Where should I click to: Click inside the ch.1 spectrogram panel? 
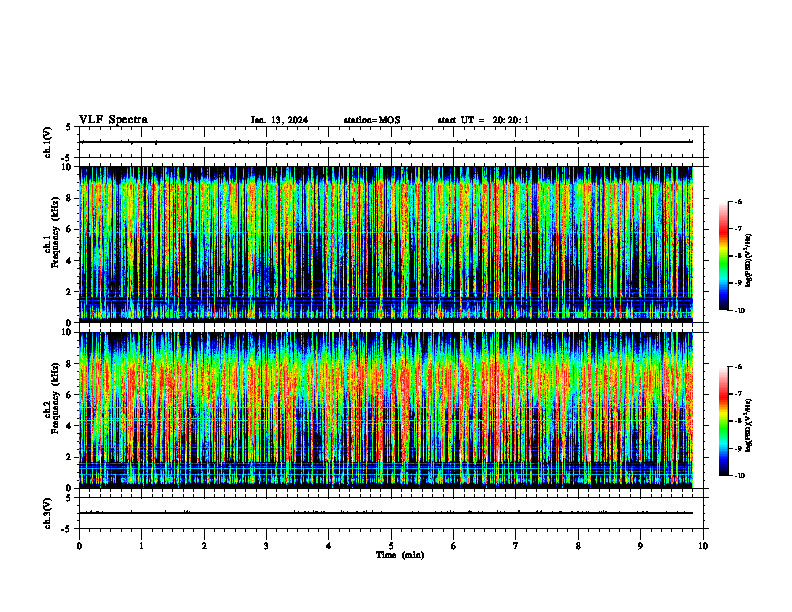point(386,244)
